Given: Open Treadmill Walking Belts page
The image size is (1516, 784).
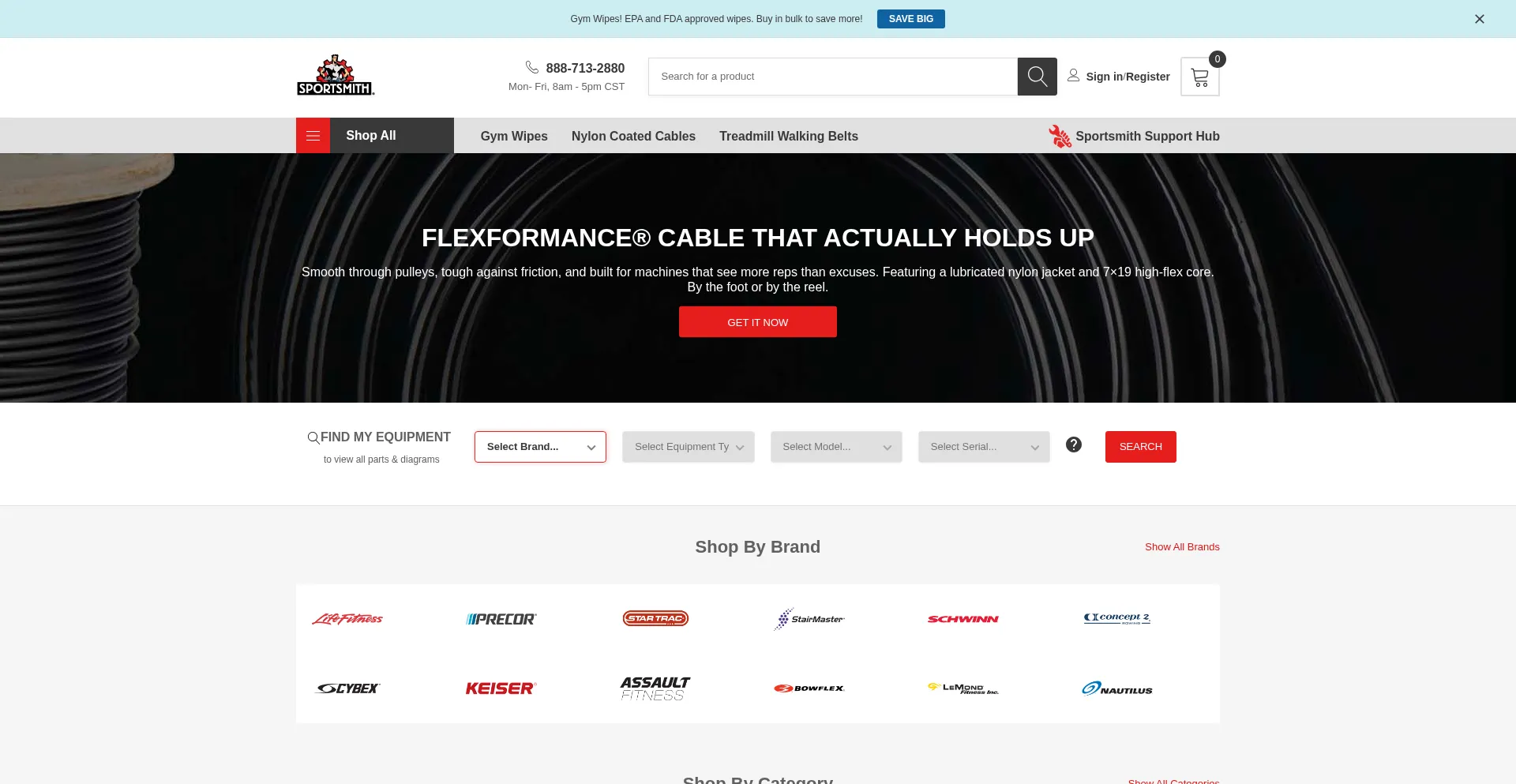Looking at the screenshot, I should pos(789,136).
